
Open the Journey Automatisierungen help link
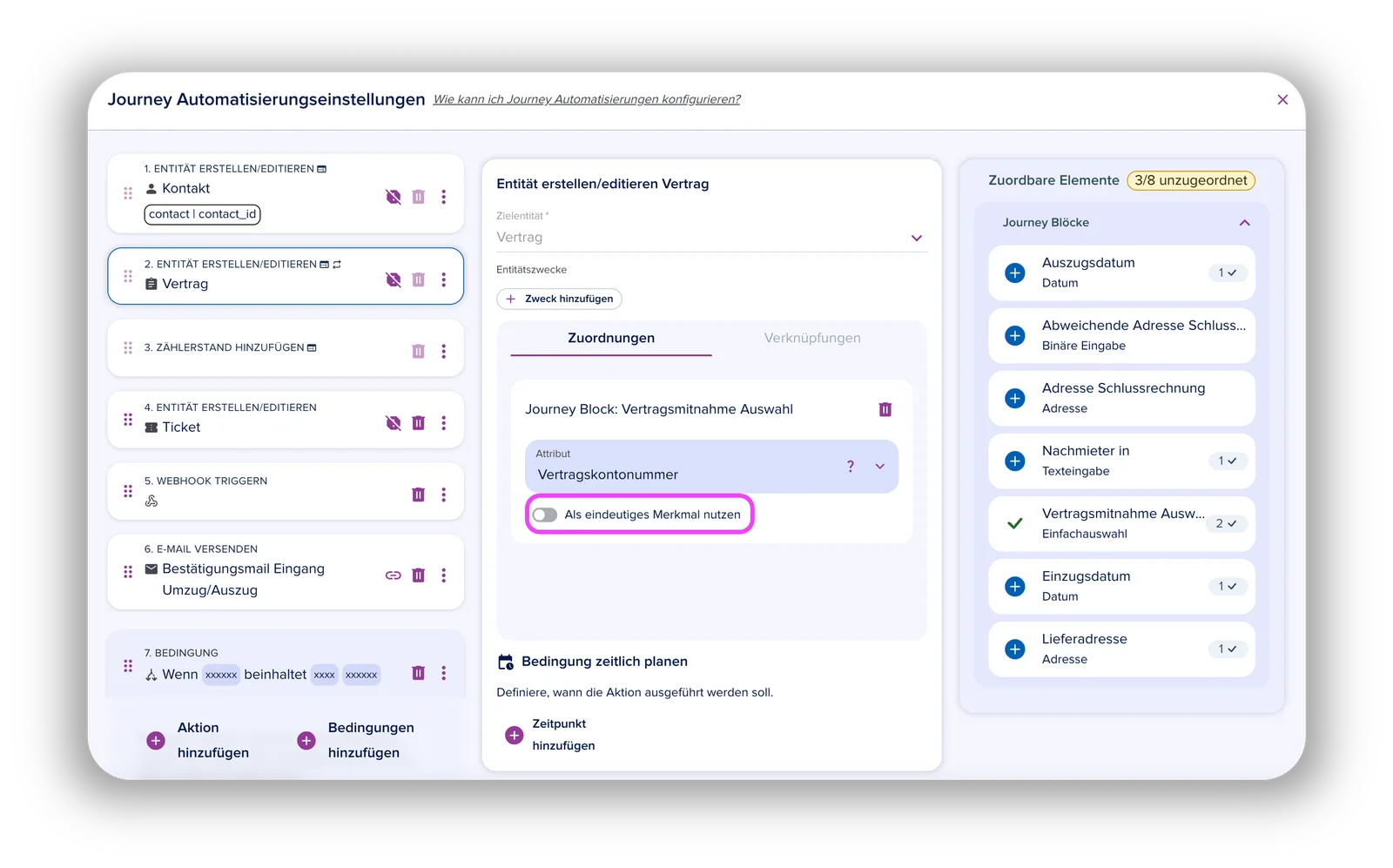pyautogui.click(x=587, y=99)
